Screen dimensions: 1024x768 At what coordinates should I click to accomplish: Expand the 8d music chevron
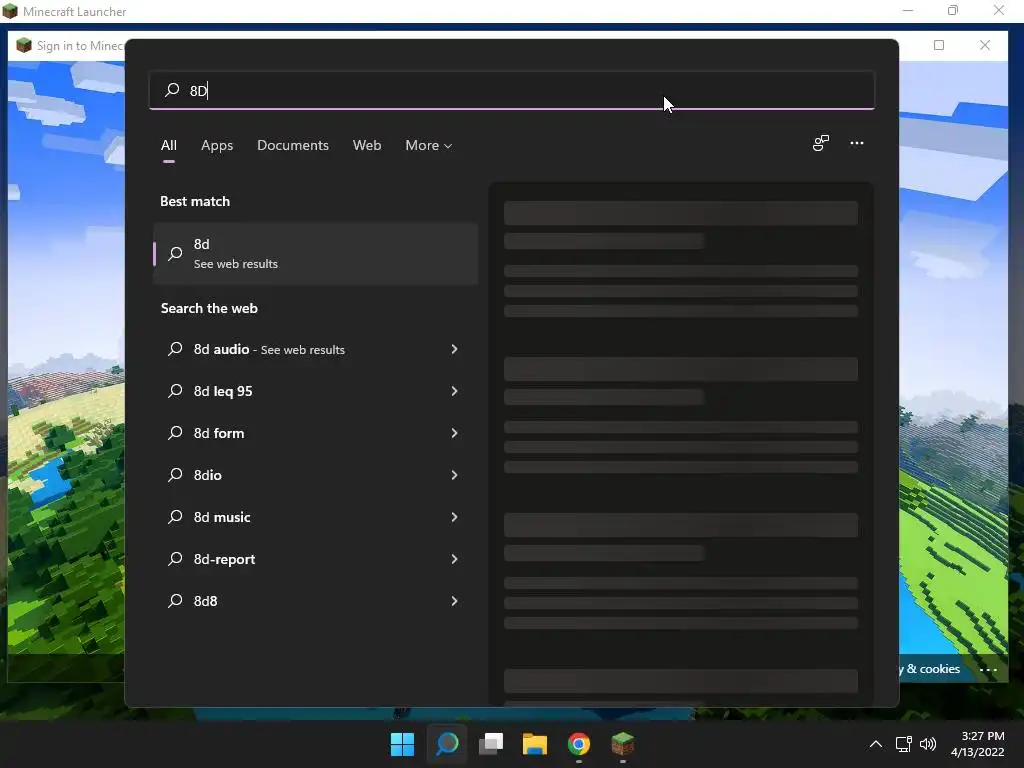coord(454,517)
